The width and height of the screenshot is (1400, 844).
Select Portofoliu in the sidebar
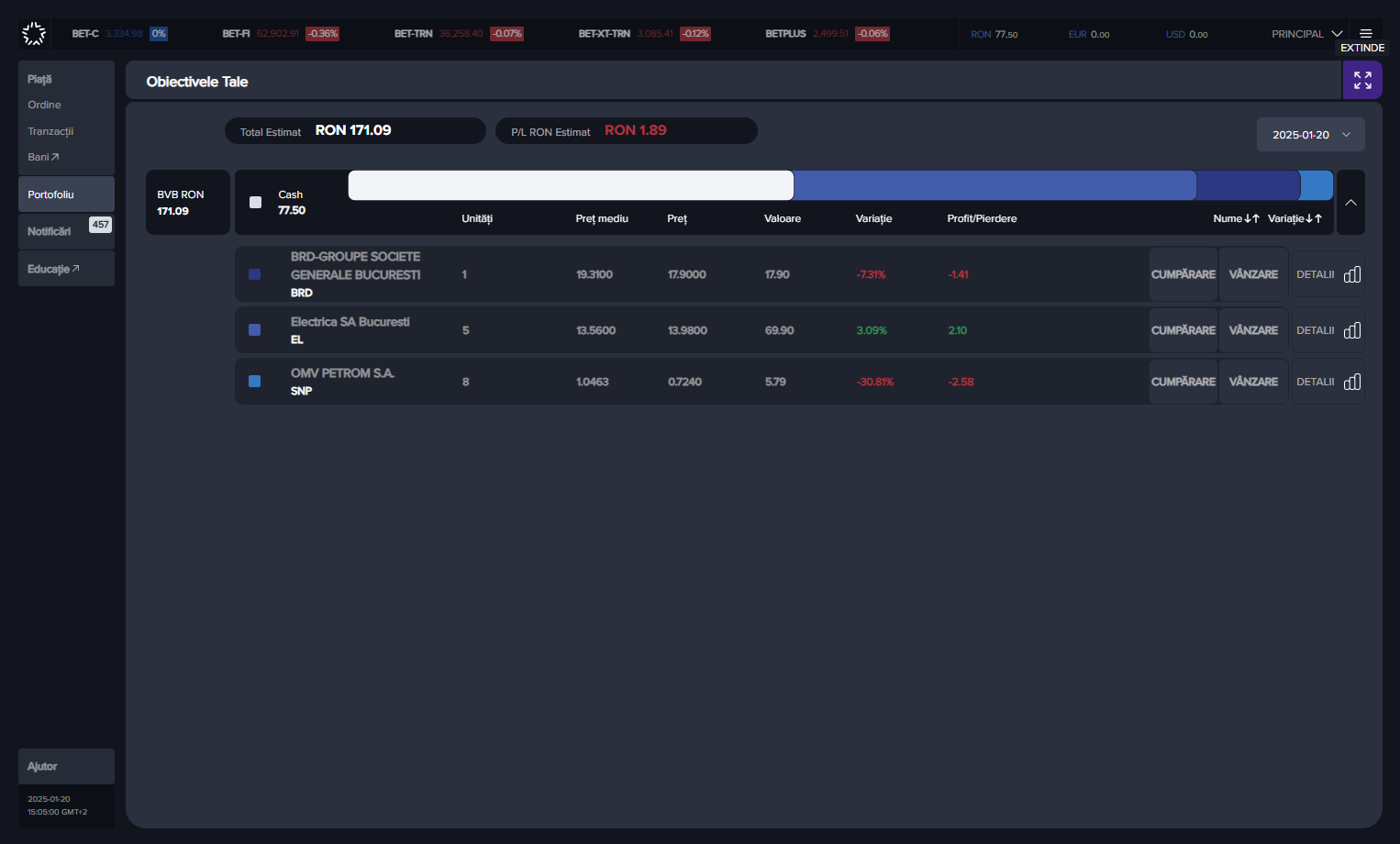coord(66,194)
